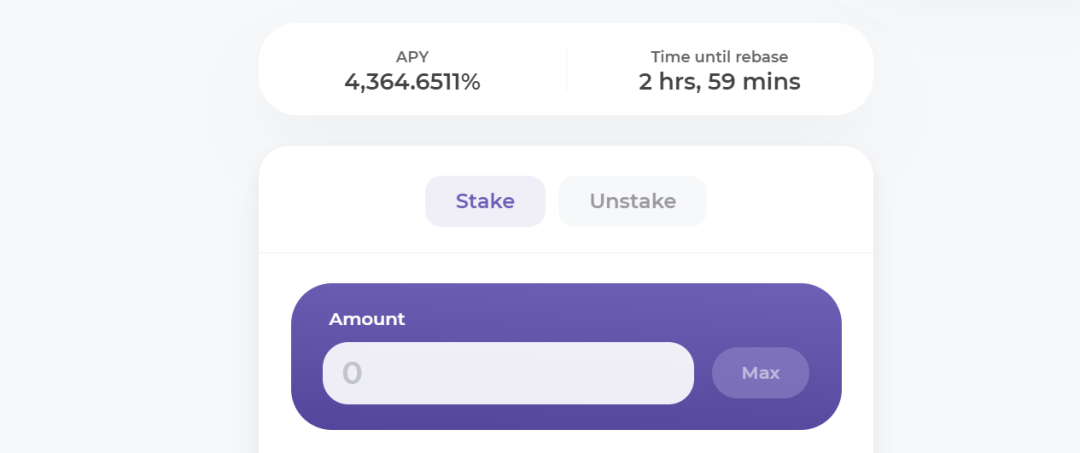Click the 0 placeholder in amount box
The image size is (1080, 453).
click(352, 373)
